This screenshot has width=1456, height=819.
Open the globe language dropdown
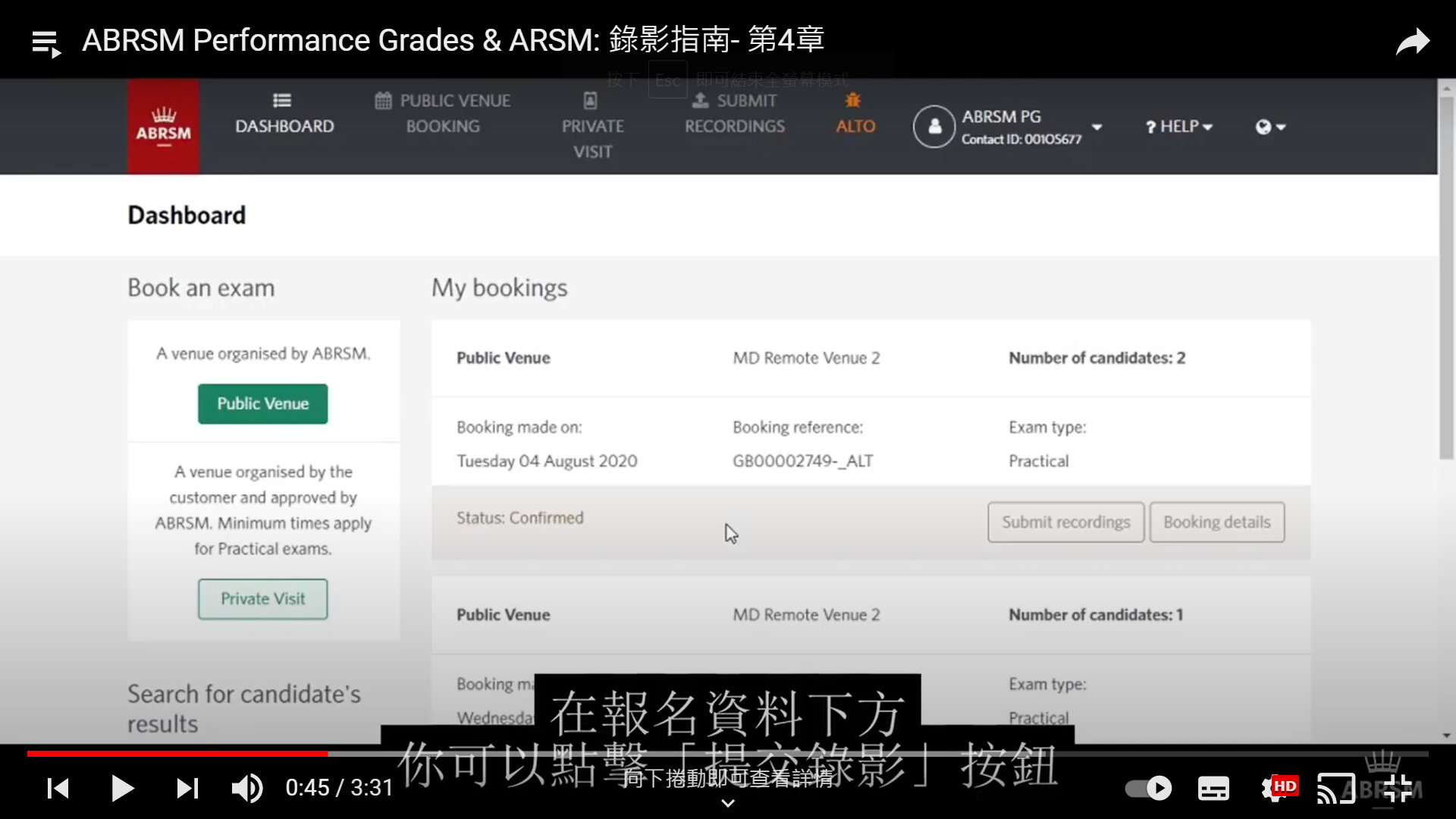[x=1270, y=127]
